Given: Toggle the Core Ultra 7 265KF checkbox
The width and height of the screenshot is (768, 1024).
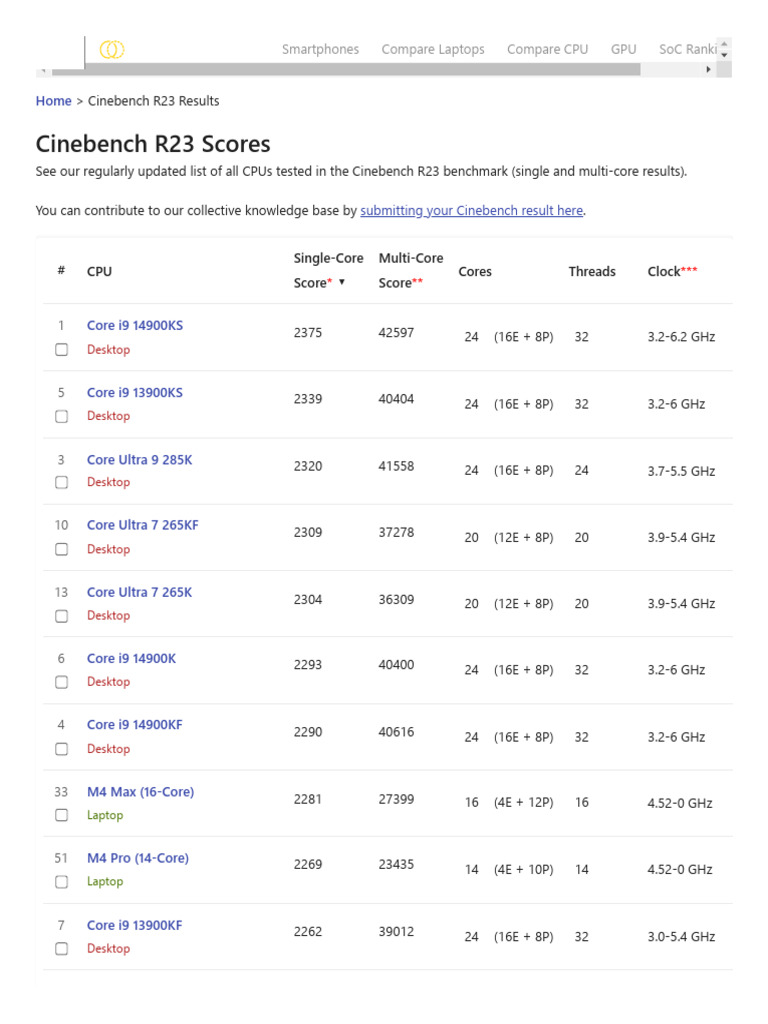Looking at the screenshot, I should tap(62, 549).
